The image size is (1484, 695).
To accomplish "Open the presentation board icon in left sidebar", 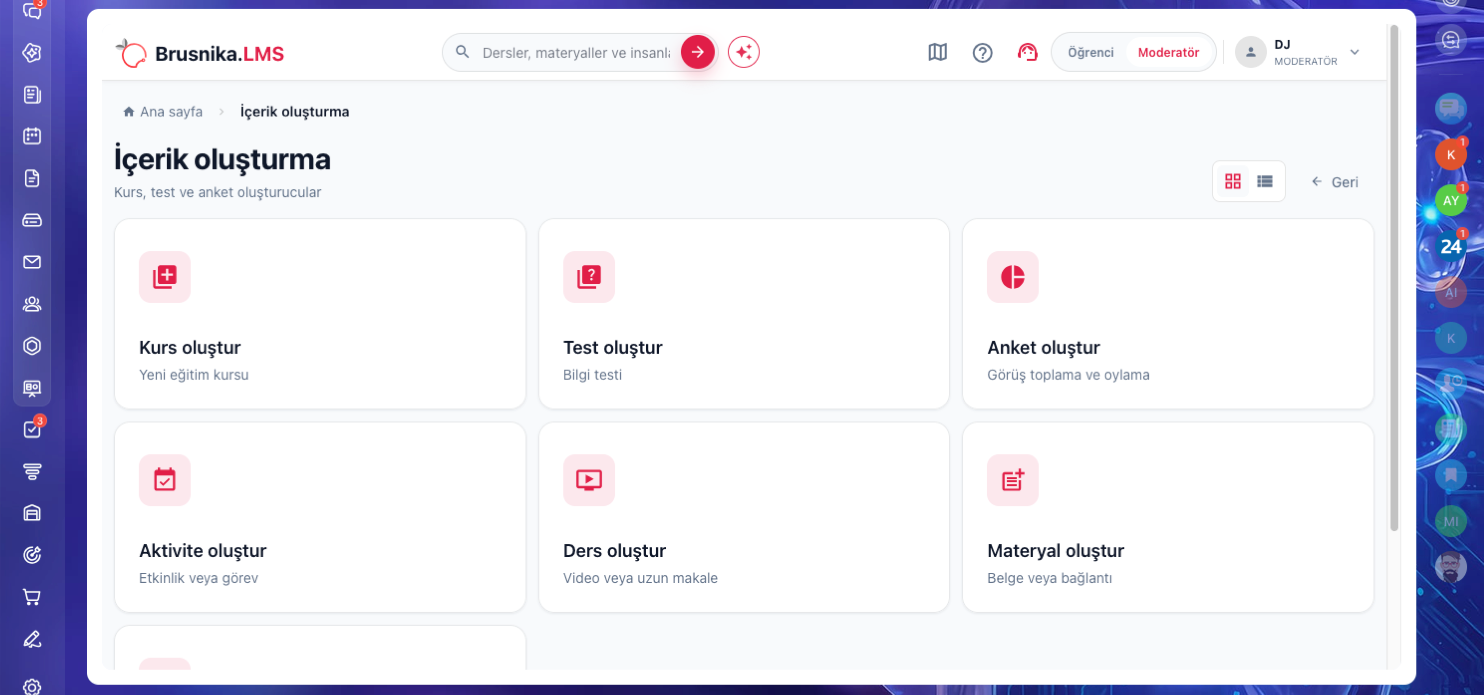I will 32,388.
